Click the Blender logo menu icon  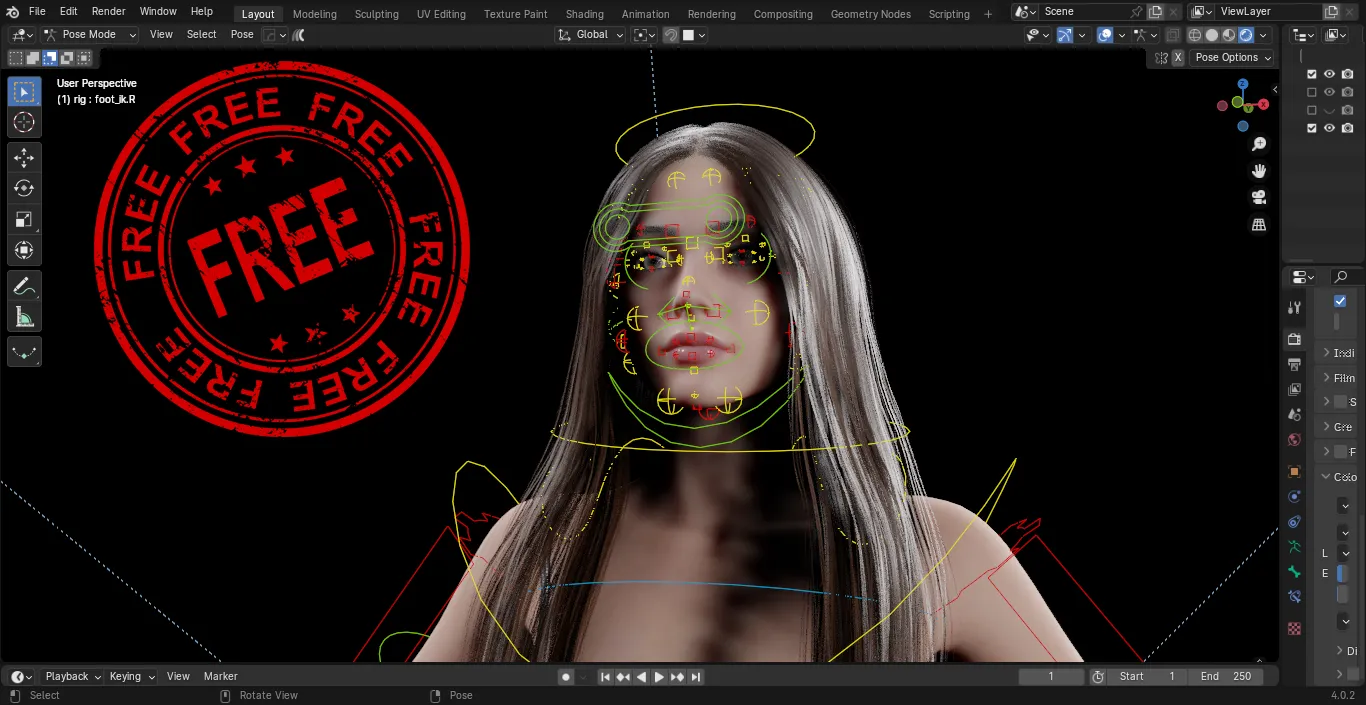[x=13, y=12]
